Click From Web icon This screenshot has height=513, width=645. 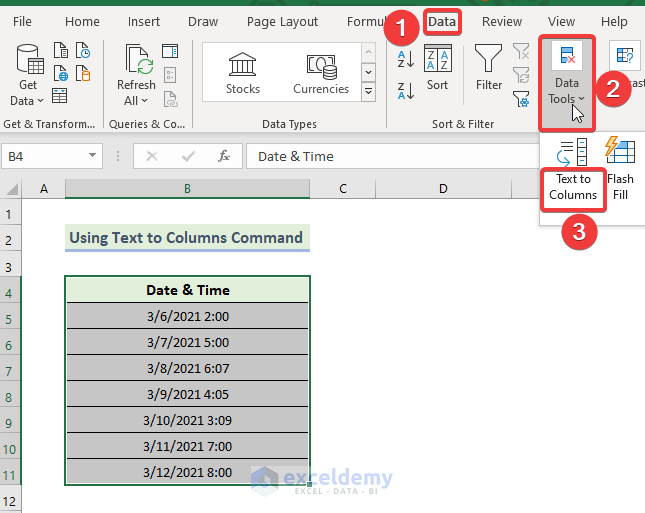pos(61,74)
